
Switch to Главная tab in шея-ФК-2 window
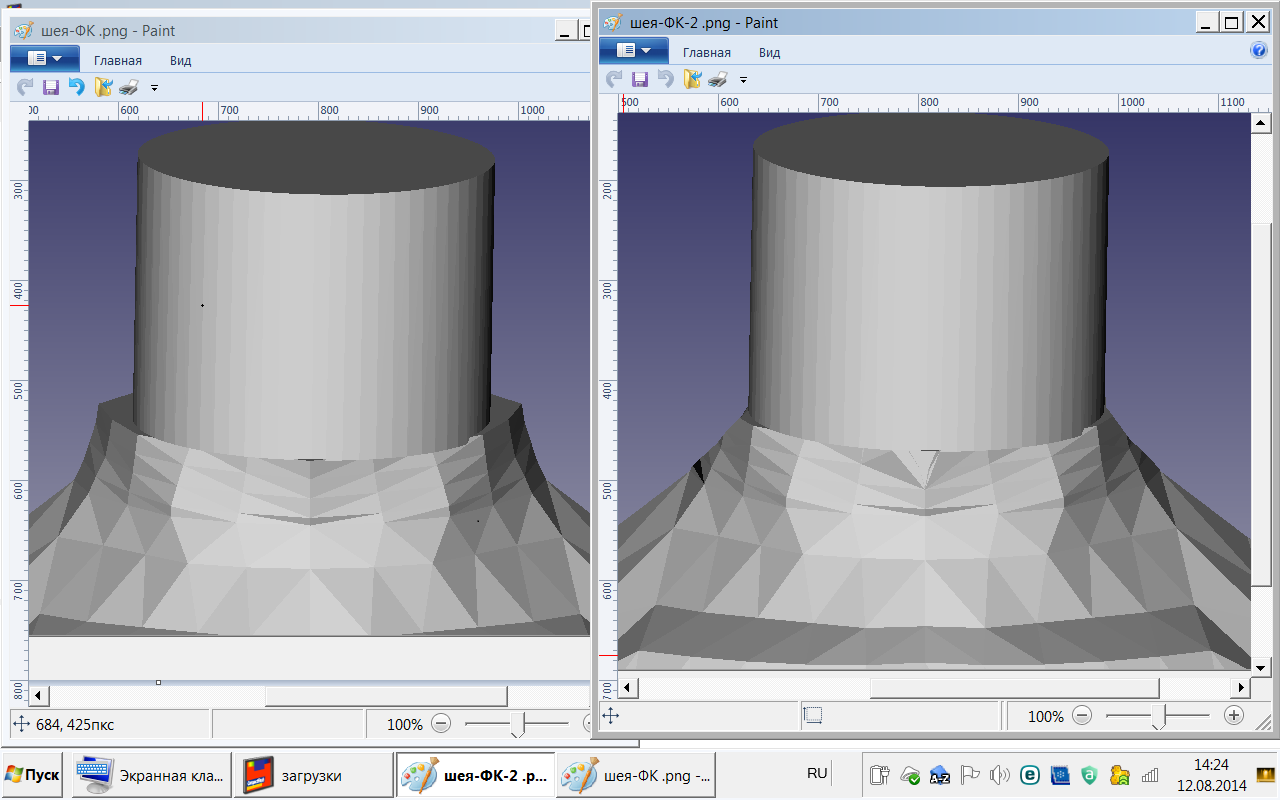[706, 52]
